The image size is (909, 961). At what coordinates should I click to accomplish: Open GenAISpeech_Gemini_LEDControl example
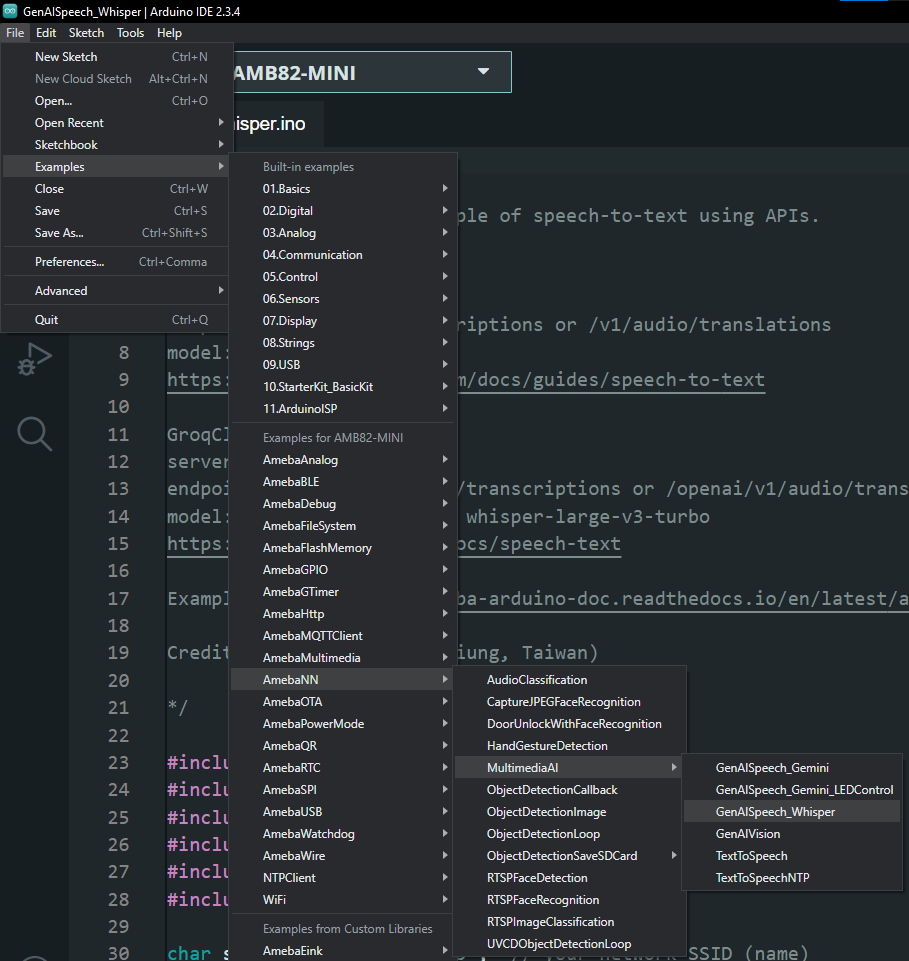click(x=791, y=790)
